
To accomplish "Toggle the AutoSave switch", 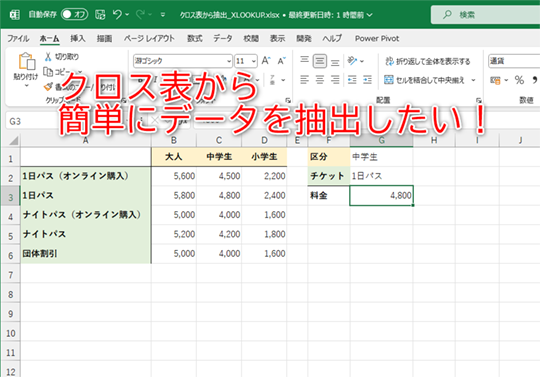I will click(74, 14).
